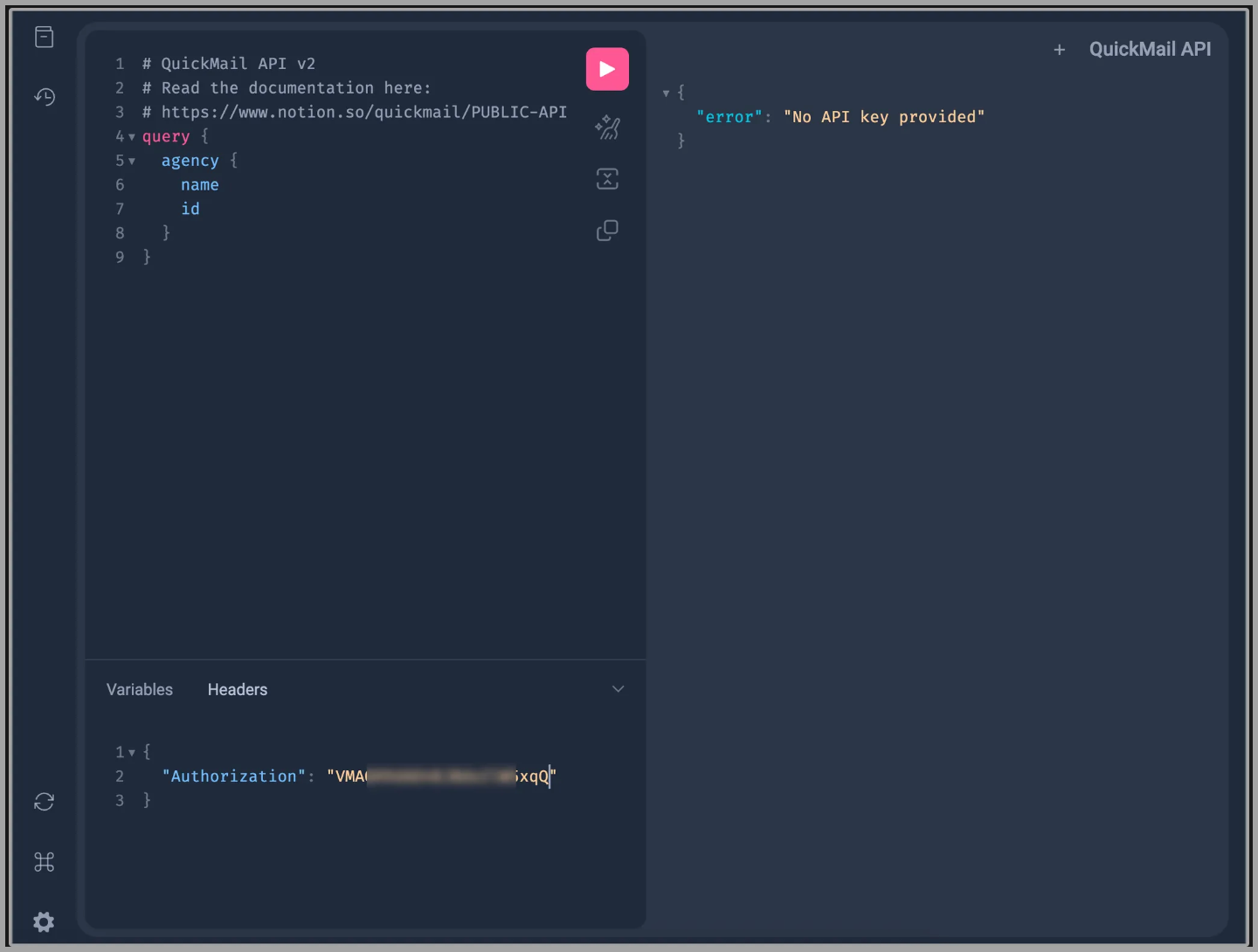Run the query with the pink play button

pos(607,69)
